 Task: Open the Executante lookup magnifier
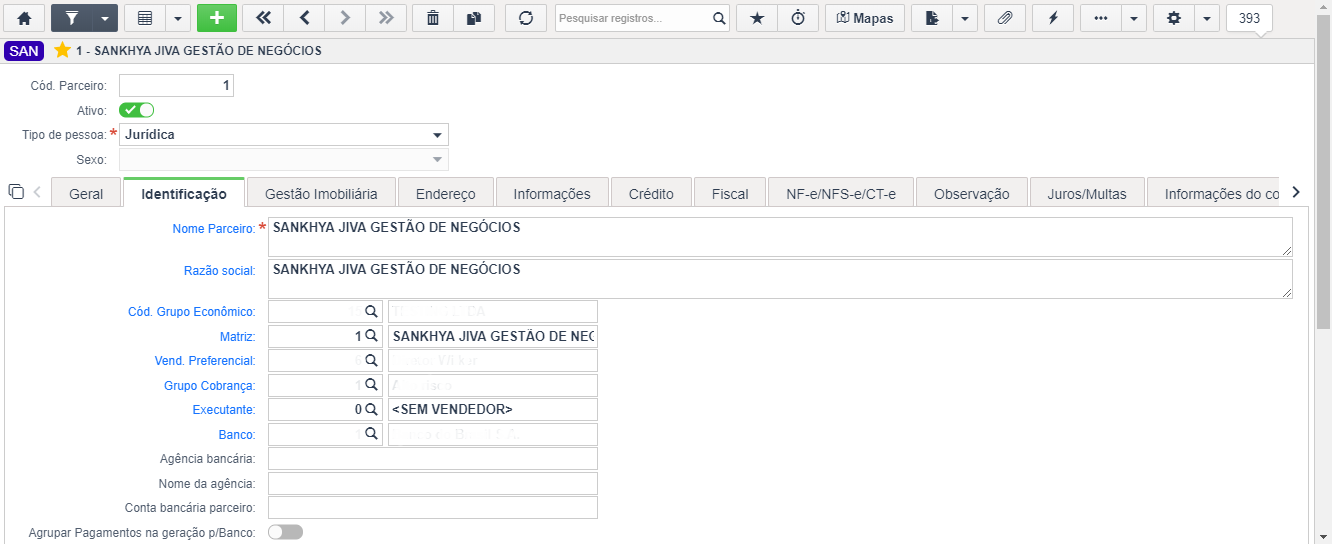point(370,409)
